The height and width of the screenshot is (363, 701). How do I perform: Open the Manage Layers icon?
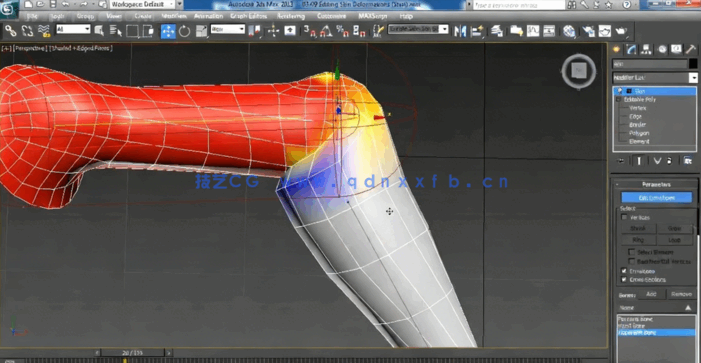coord(497,30)
